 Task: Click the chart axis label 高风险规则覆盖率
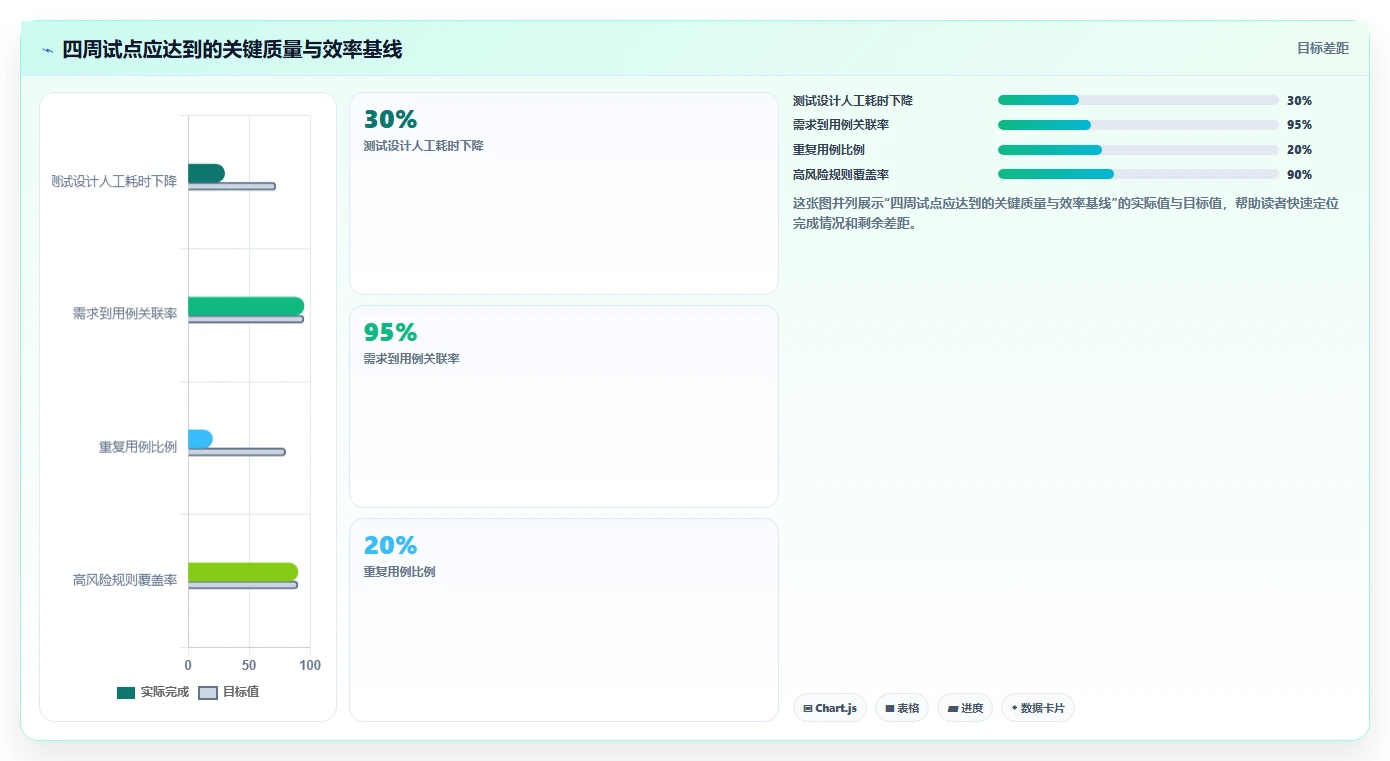click(x=125, y=580)
